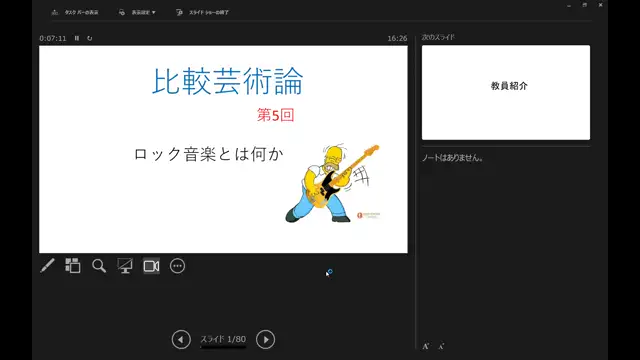
Task: Click the notes text ノートはありません
Action: point(453,158)
